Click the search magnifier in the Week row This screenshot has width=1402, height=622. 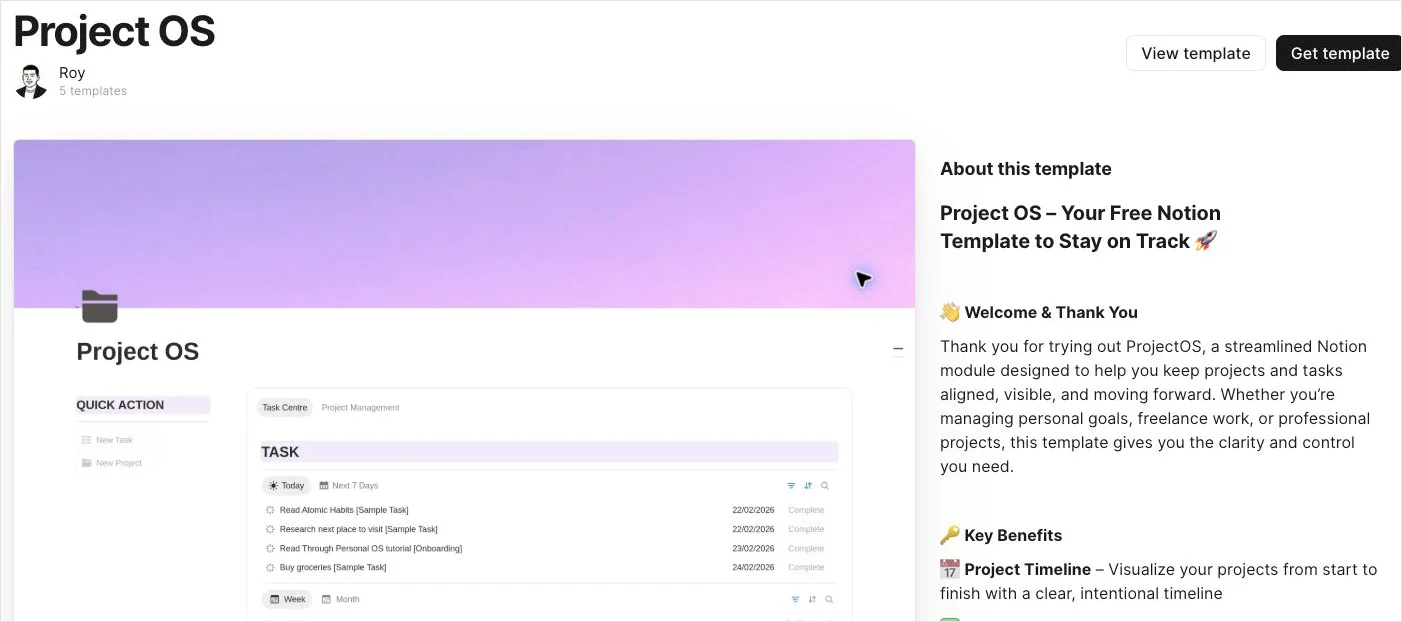click(x=829, y=600)
